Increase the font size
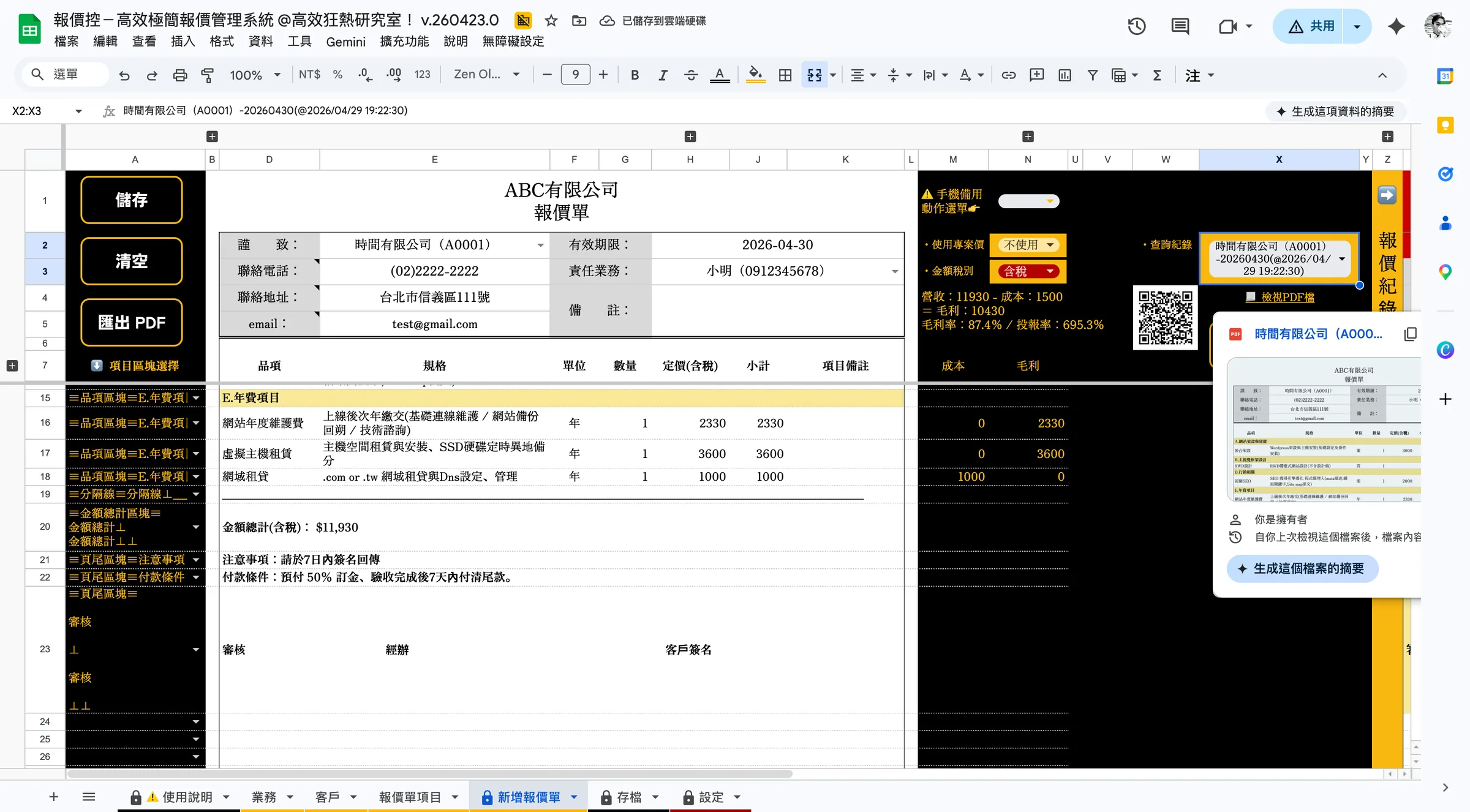 tap(603, 75)
